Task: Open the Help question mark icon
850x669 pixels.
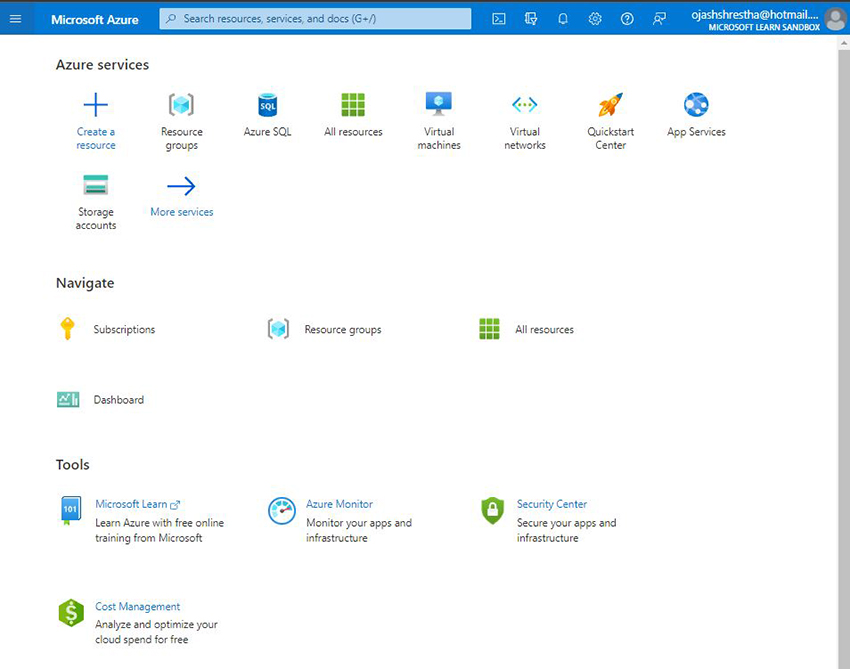Action: [627, 19]
